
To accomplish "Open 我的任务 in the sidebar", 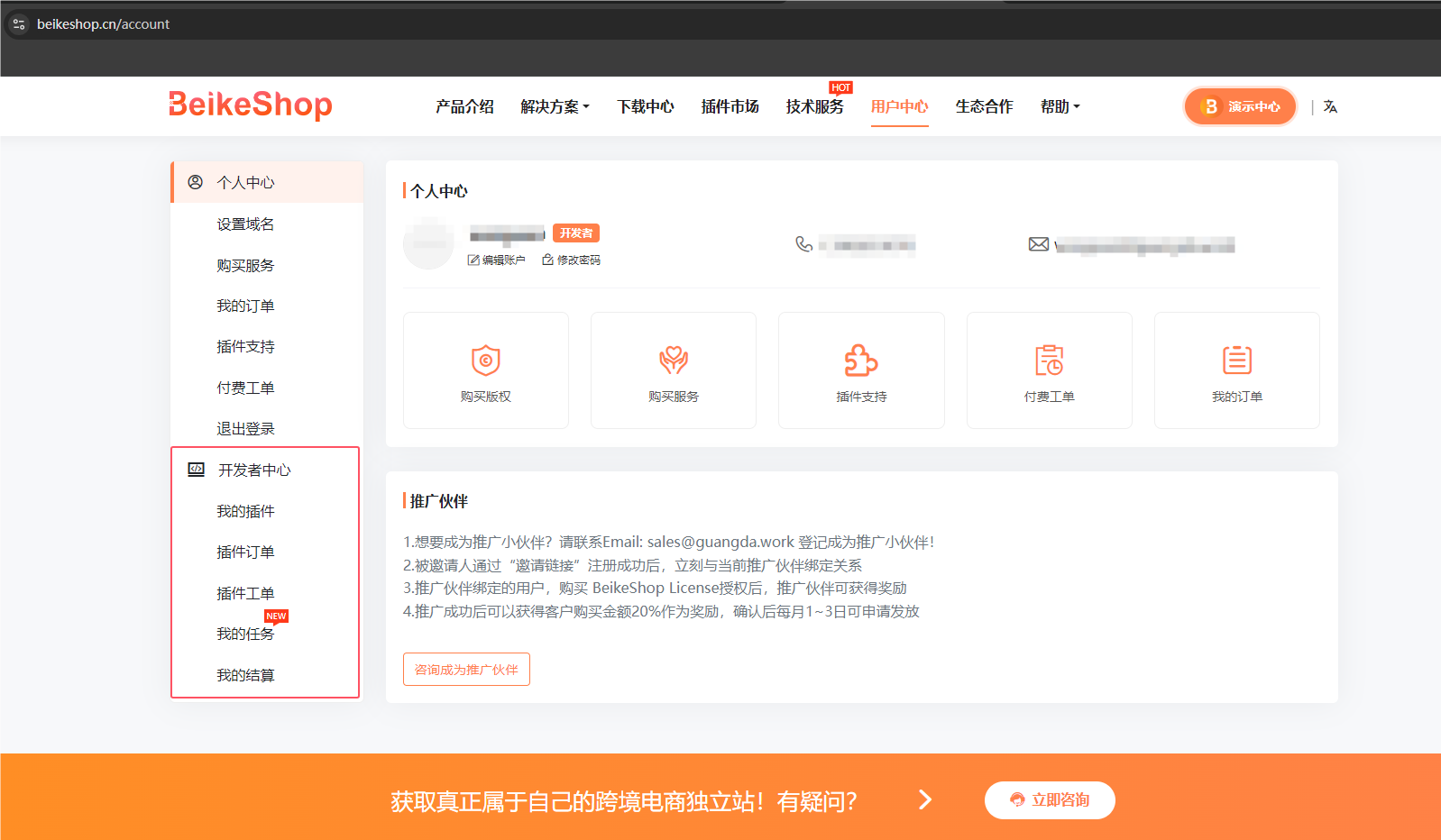I will coord(245,634).
